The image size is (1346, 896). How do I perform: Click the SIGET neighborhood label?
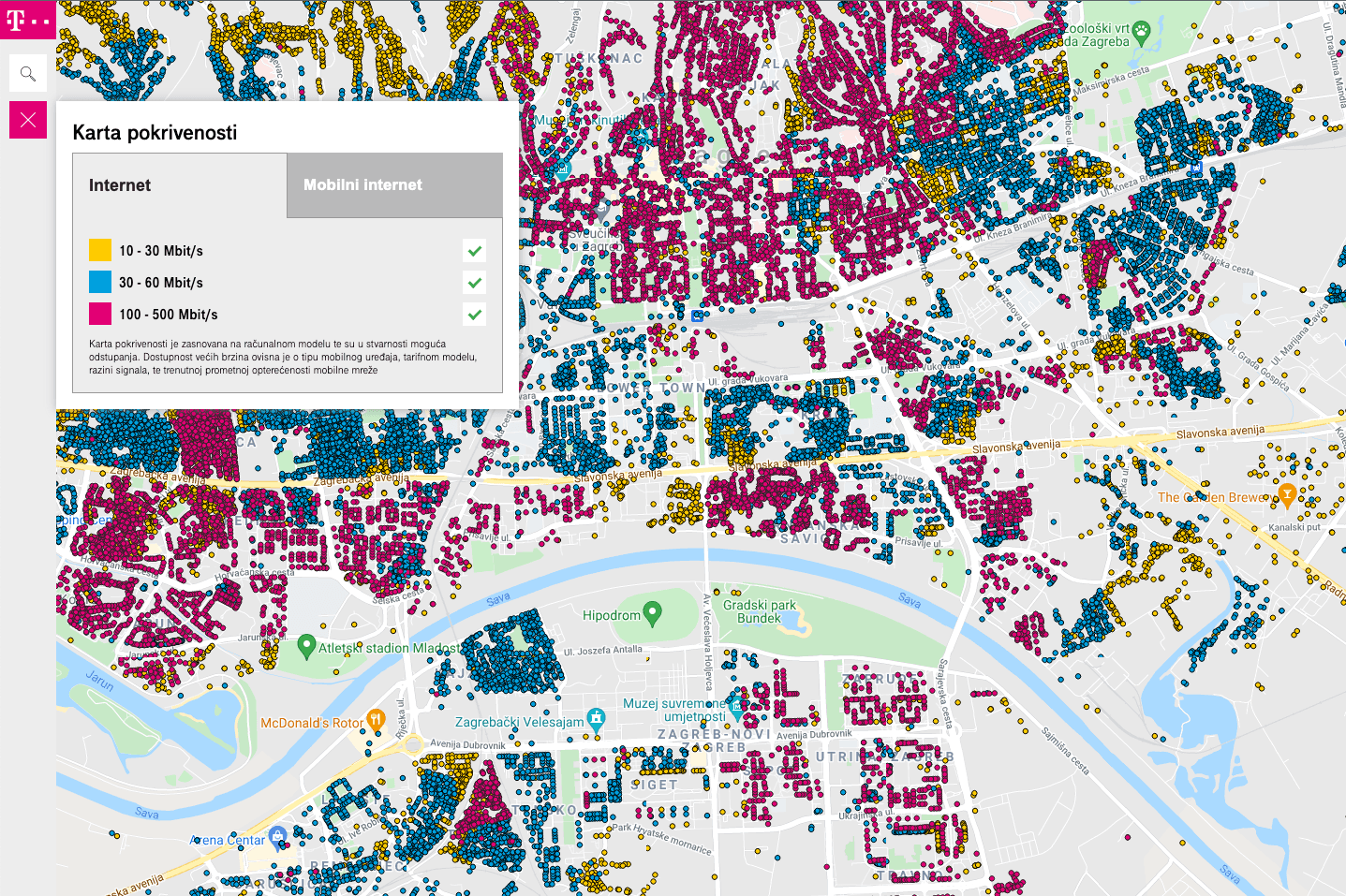coord(655,785)
